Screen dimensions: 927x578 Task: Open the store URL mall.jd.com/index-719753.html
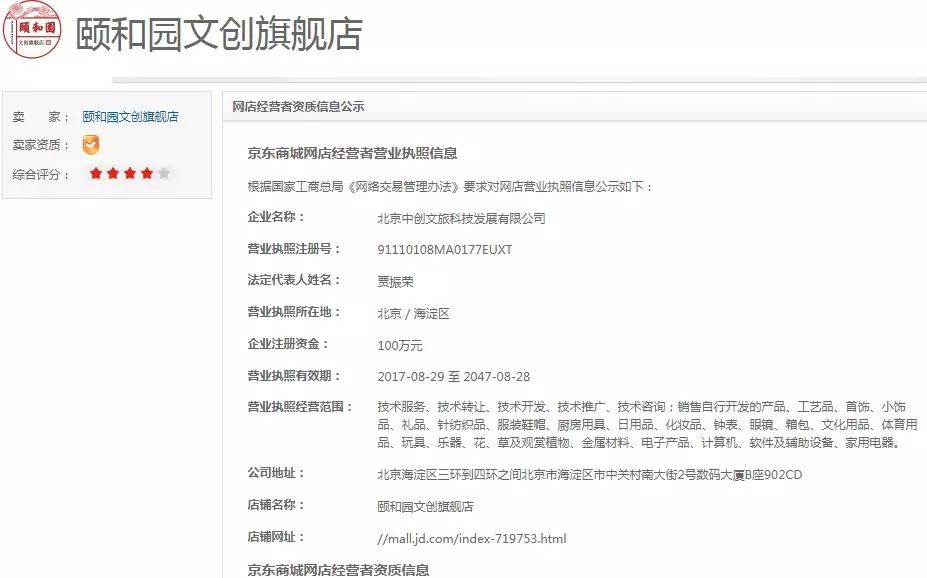coord(472,538)
